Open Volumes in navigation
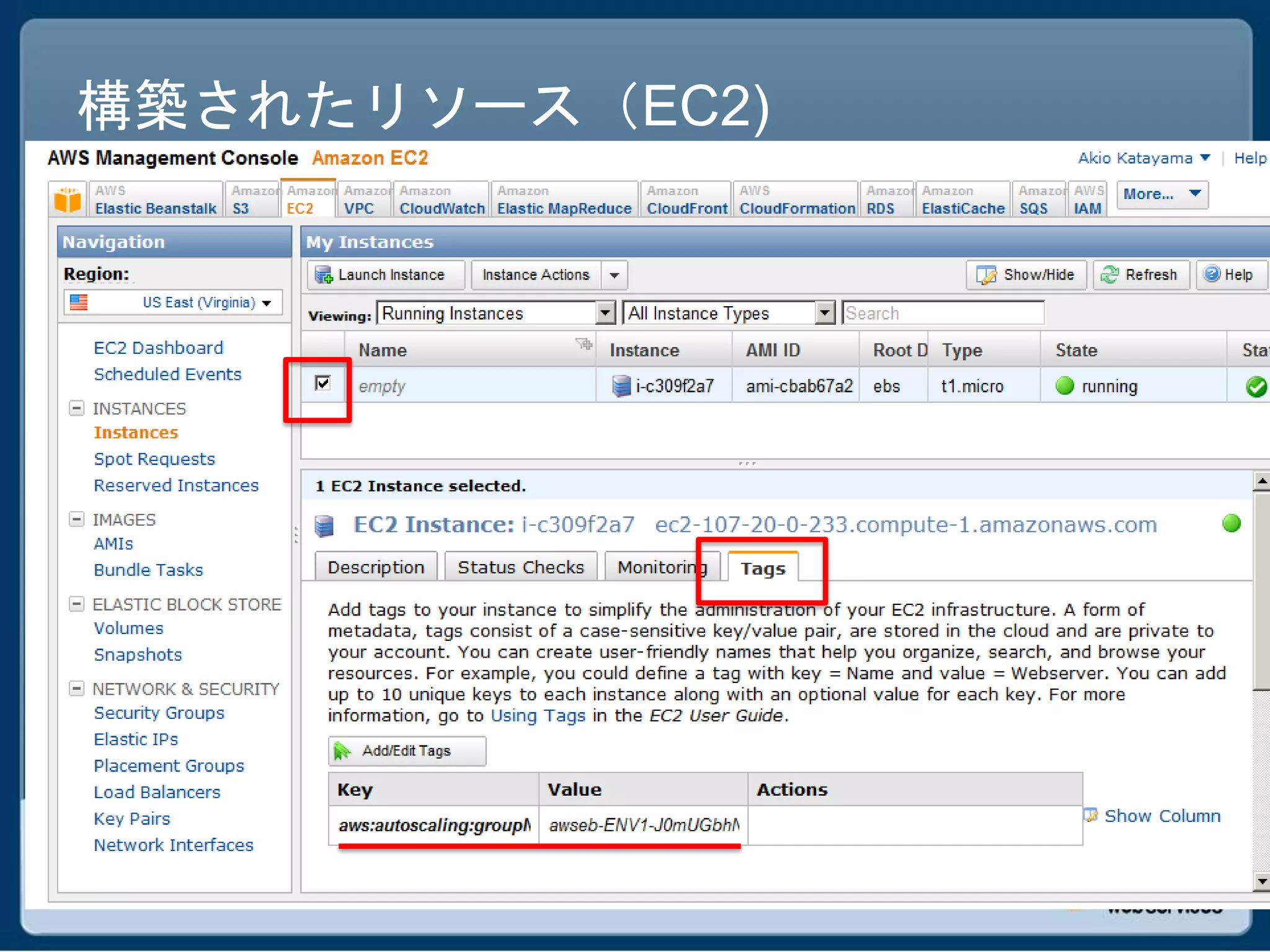The height and width of the screenshot is (952, 1270). [128, 628]
